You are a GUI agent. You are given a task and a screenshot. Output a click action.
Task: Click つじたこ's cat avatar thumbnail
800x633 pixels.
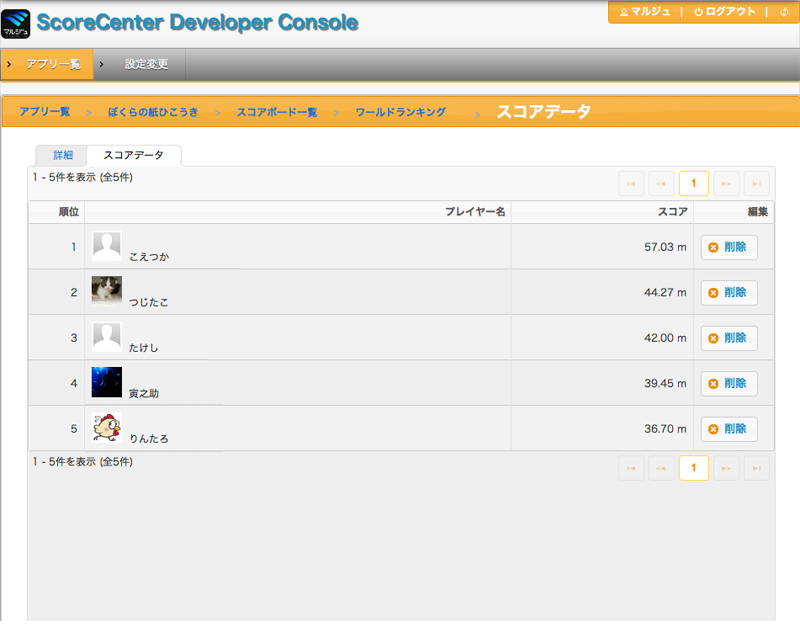coord(107,289)
